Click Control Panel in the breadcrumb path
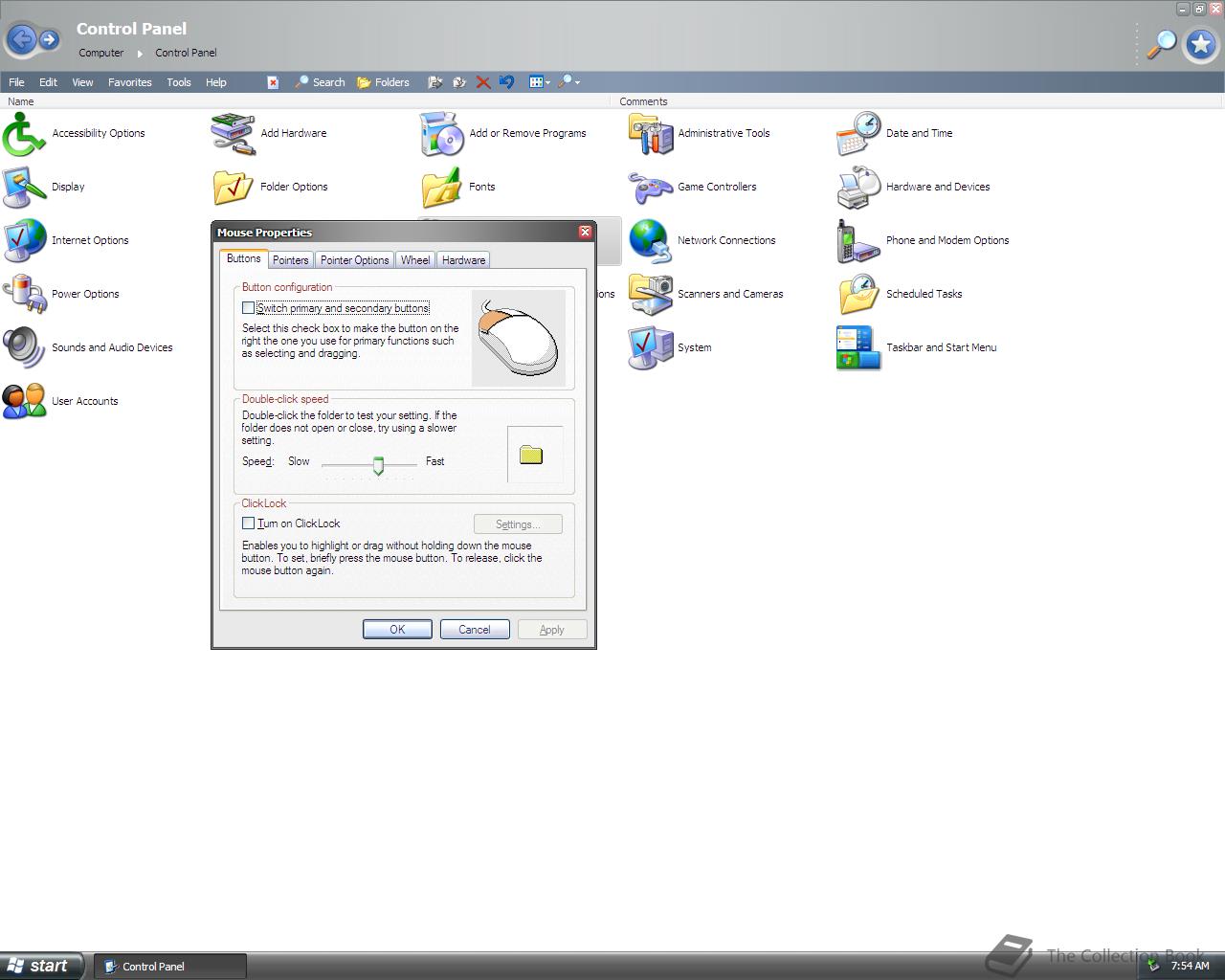Viewport: 1225px width, 980px height. point(186,53)
